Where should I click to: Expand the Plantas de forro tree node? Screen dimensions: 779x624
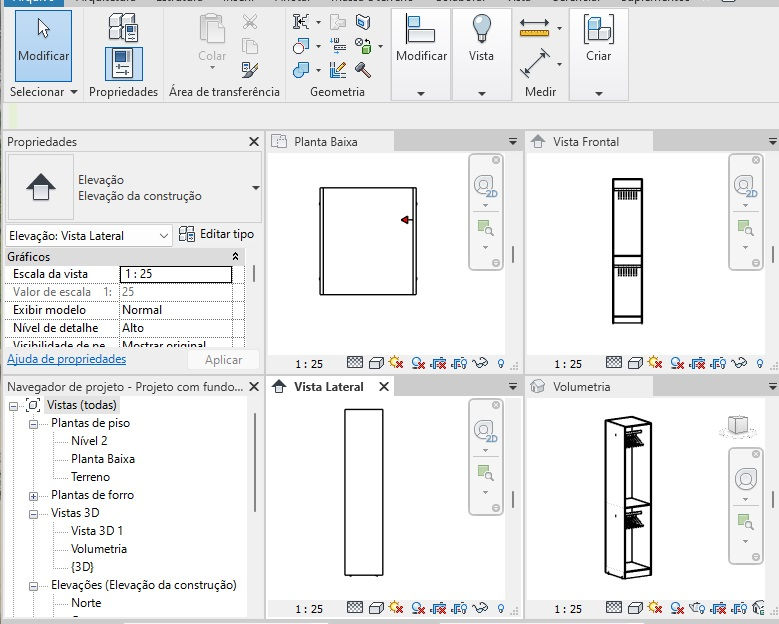[33, 496]
